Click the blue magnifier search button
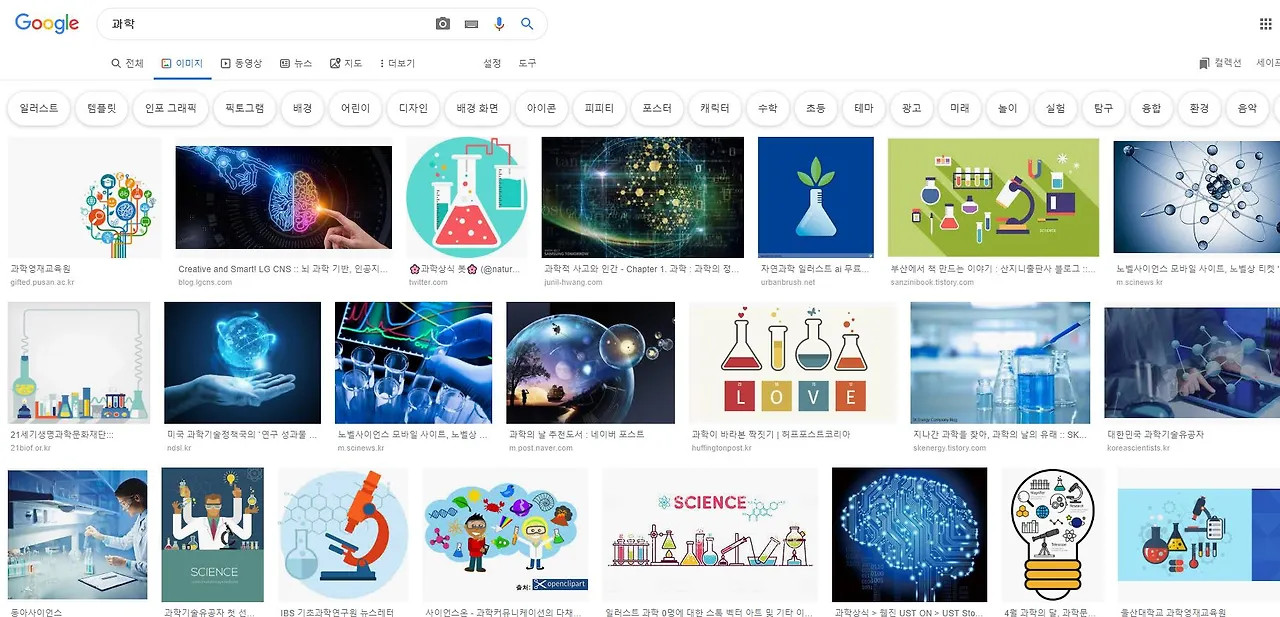1280x617 pixels. point(527,24)
